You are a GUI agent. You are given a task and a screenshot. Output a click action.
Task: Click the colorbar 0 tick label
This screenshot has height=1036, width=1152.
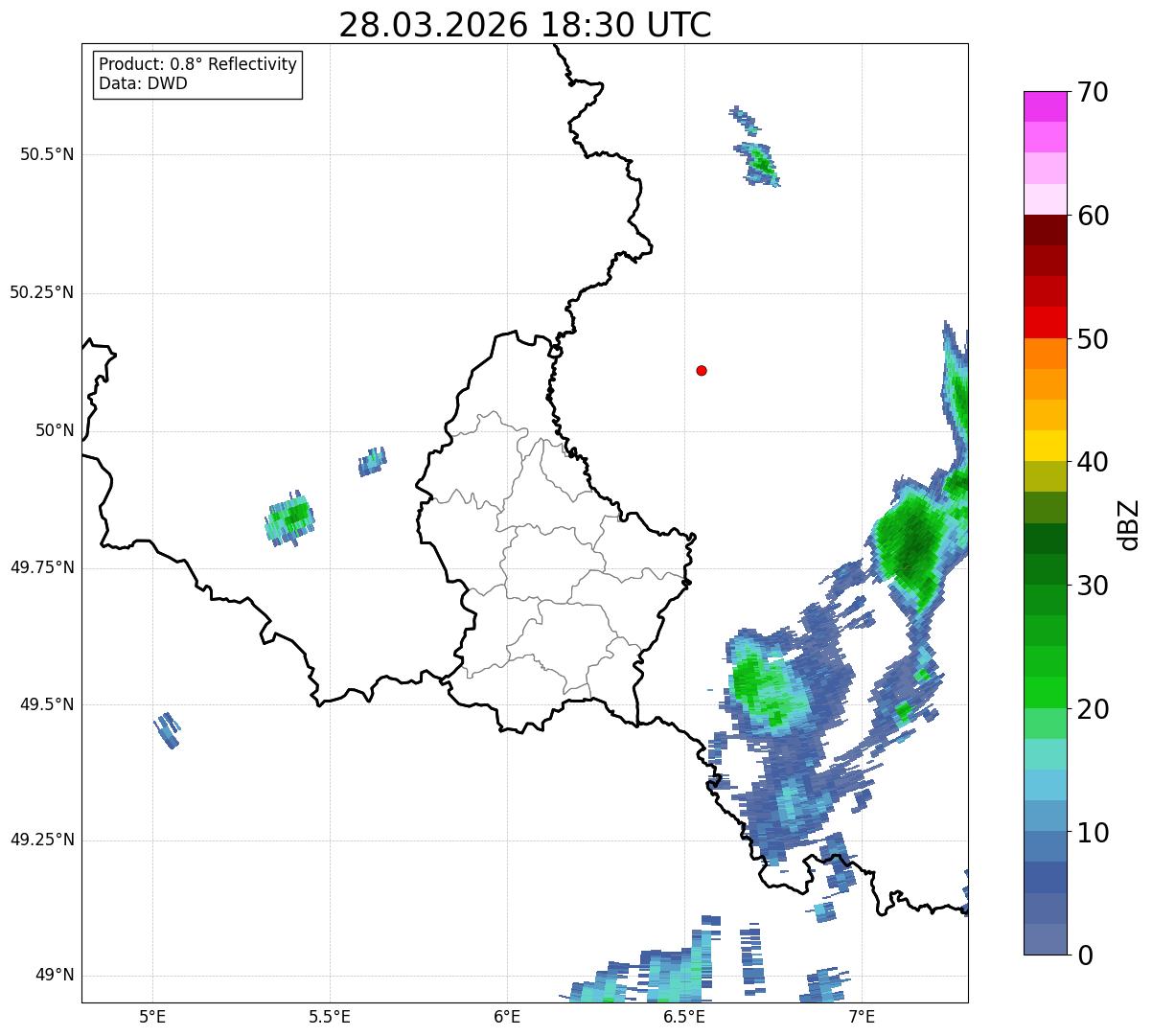[x=1085, y=955]
